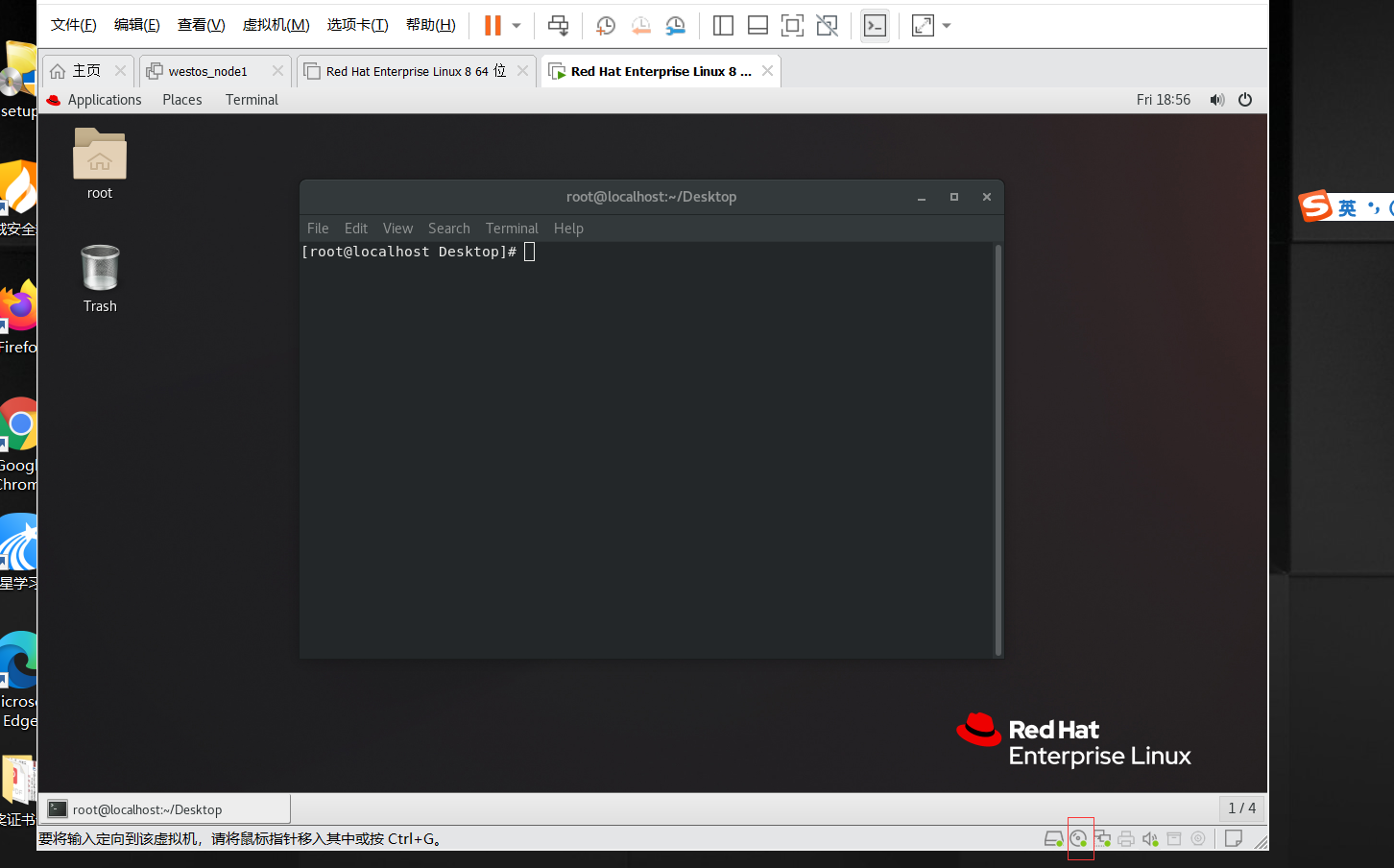
Task: Open snapshot manager wrench clock icon
Action: click(x=676, y=26)
